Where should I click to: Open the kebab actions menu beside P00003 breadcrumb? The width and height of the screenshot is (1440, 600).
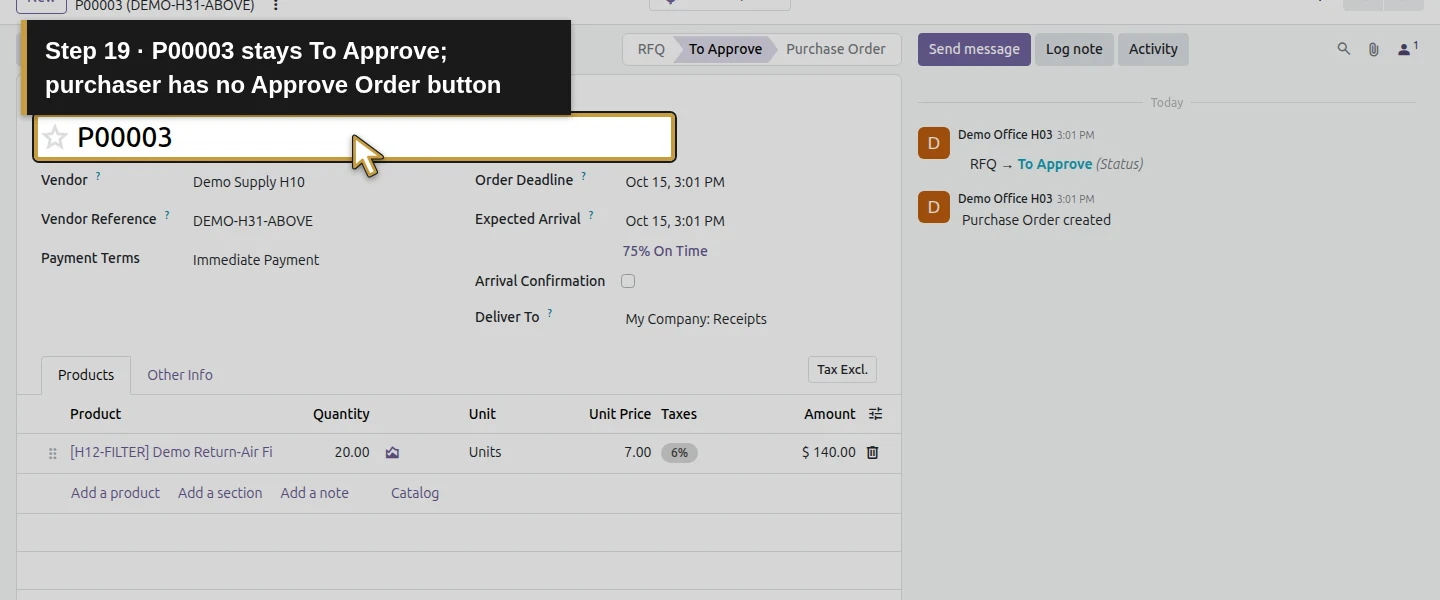276,6
